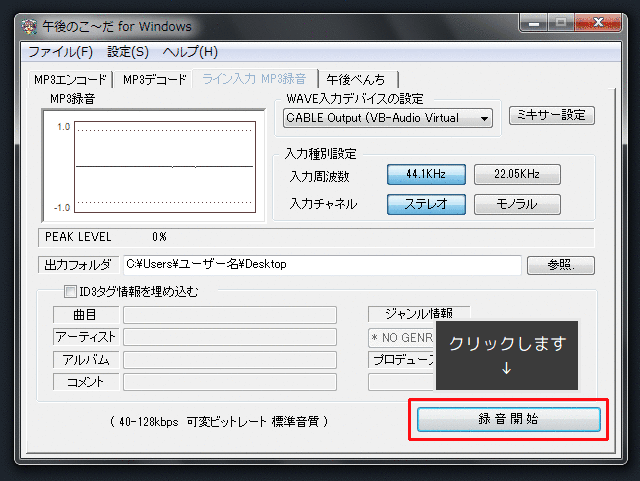The height and width of the screenshot is (481, 640).
Task: Choose ステレオ input channel
Action: (426, 204)
